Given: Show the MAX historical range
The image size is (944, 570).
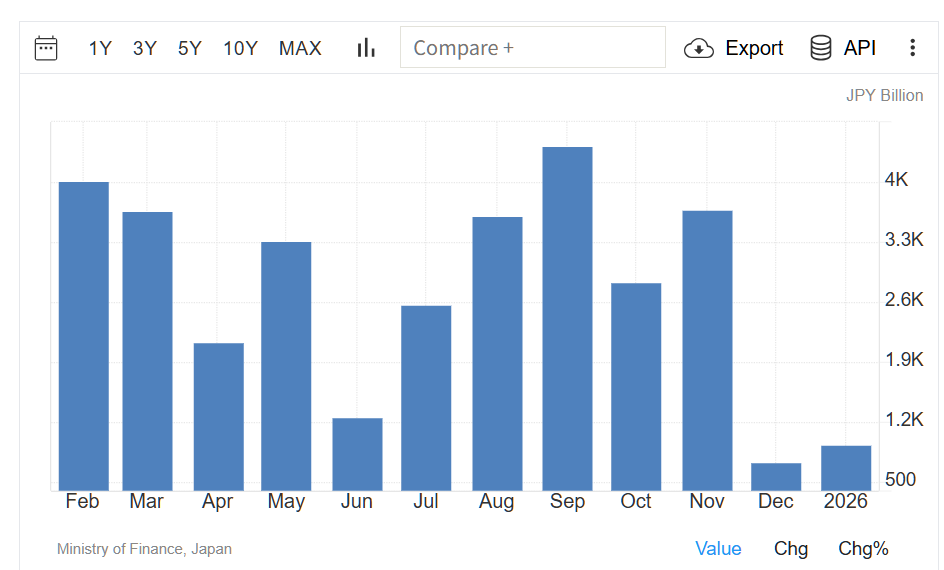Looking at the screenshot, I should tap(300, 48).
